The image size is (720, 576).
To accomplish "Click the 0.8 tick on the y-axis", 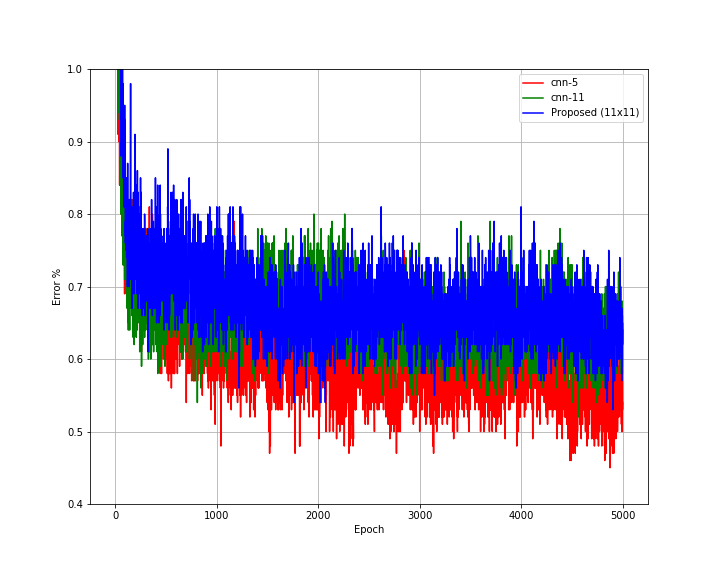I will 75,214.
